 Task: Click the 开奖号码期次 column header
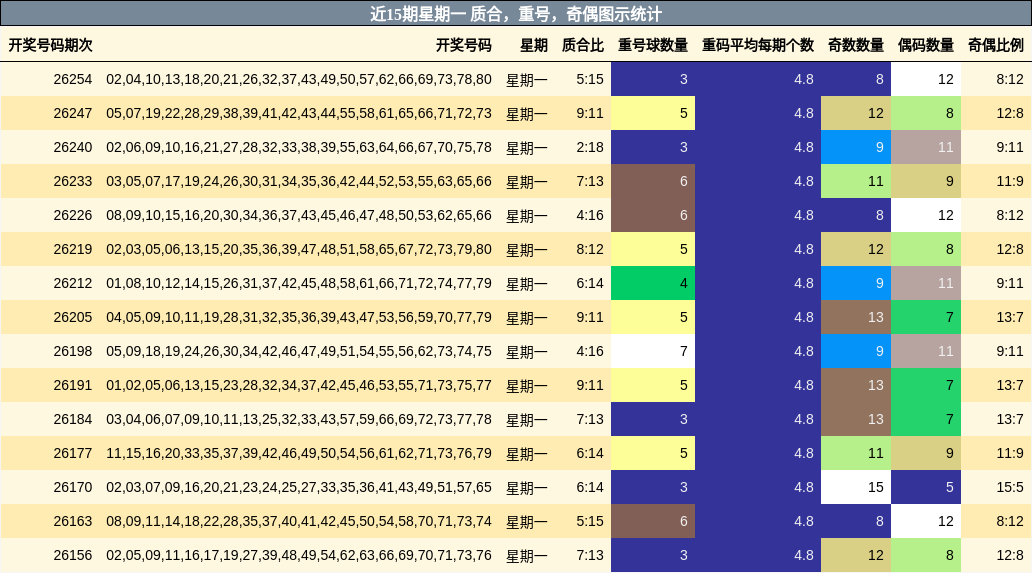click(50, 45)
